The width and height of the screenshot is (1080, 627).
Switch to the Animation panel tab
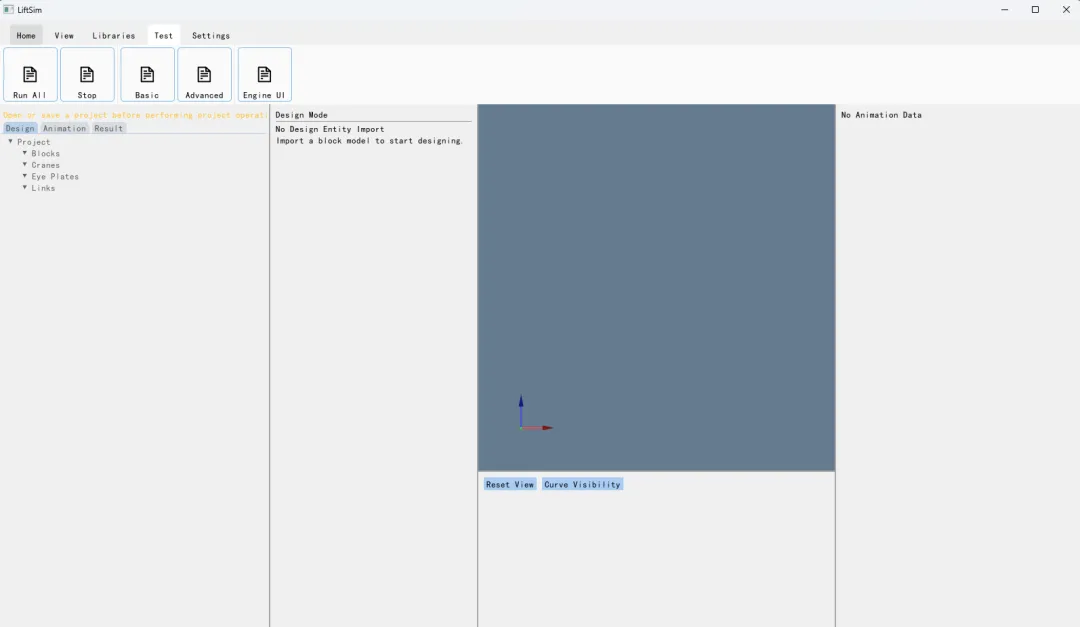pyautogui.click(x=64, y=128)
